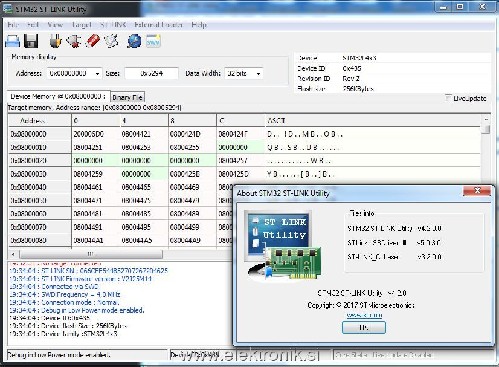Click the memory table vertical scrollbar thumb
Image resolution: width=499 pixels, height=367 pixels.
click(486, 129)
